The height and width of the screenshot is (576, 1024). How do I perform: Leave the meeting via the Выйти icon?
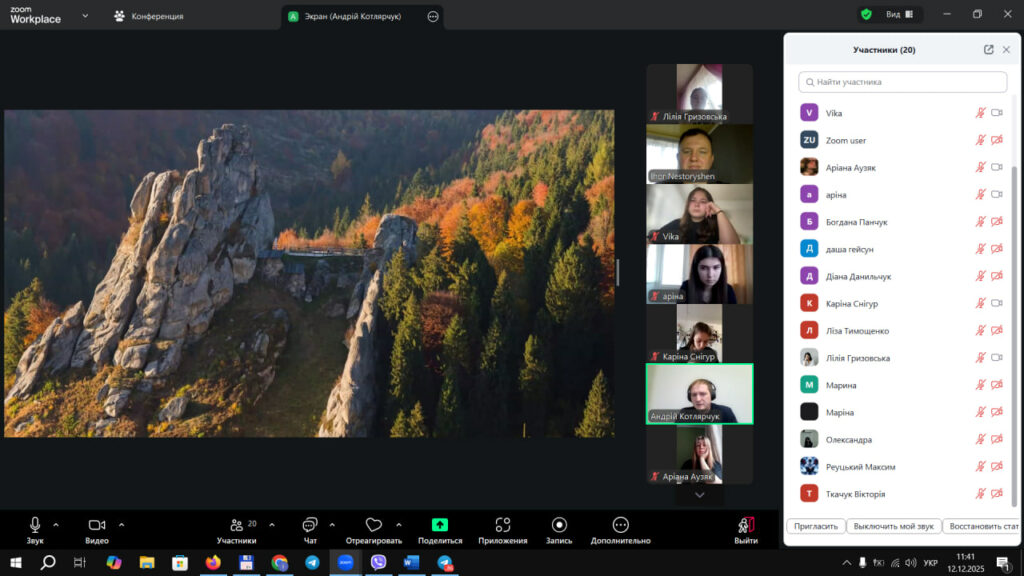point(745,525)
